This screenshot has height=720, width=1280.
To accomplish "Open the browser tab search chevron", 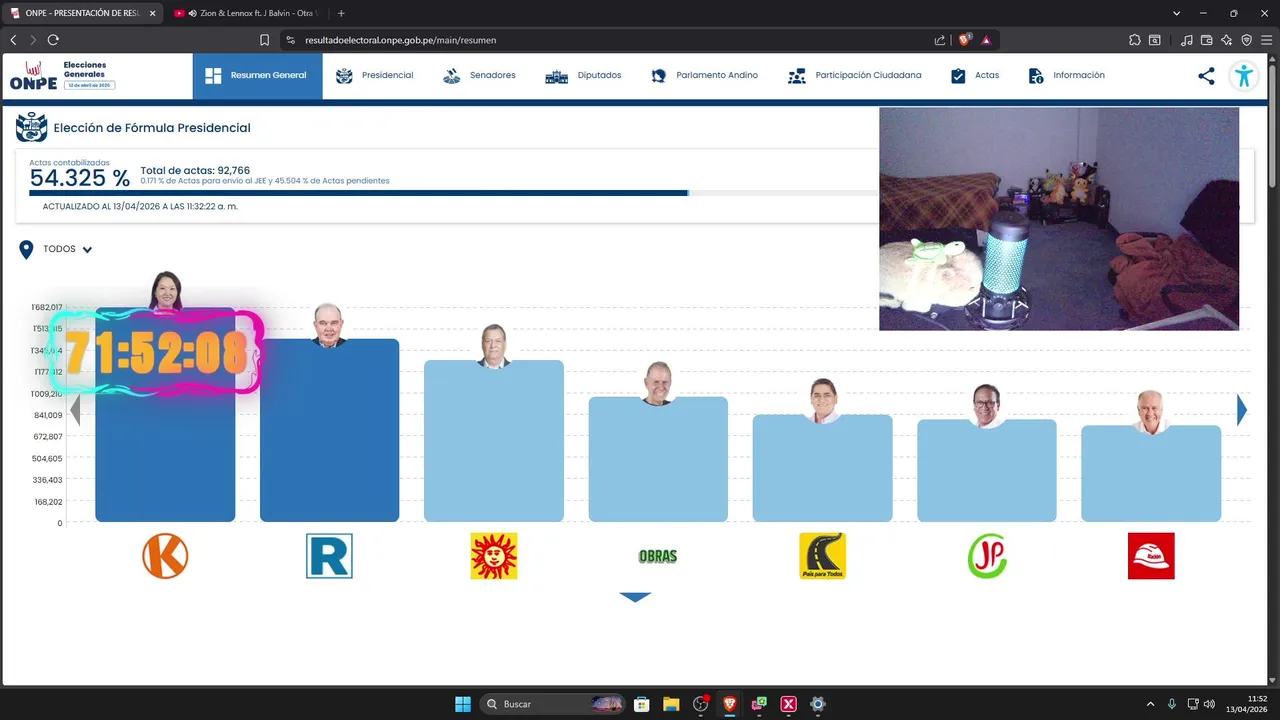I will (x=1178, y=13).
